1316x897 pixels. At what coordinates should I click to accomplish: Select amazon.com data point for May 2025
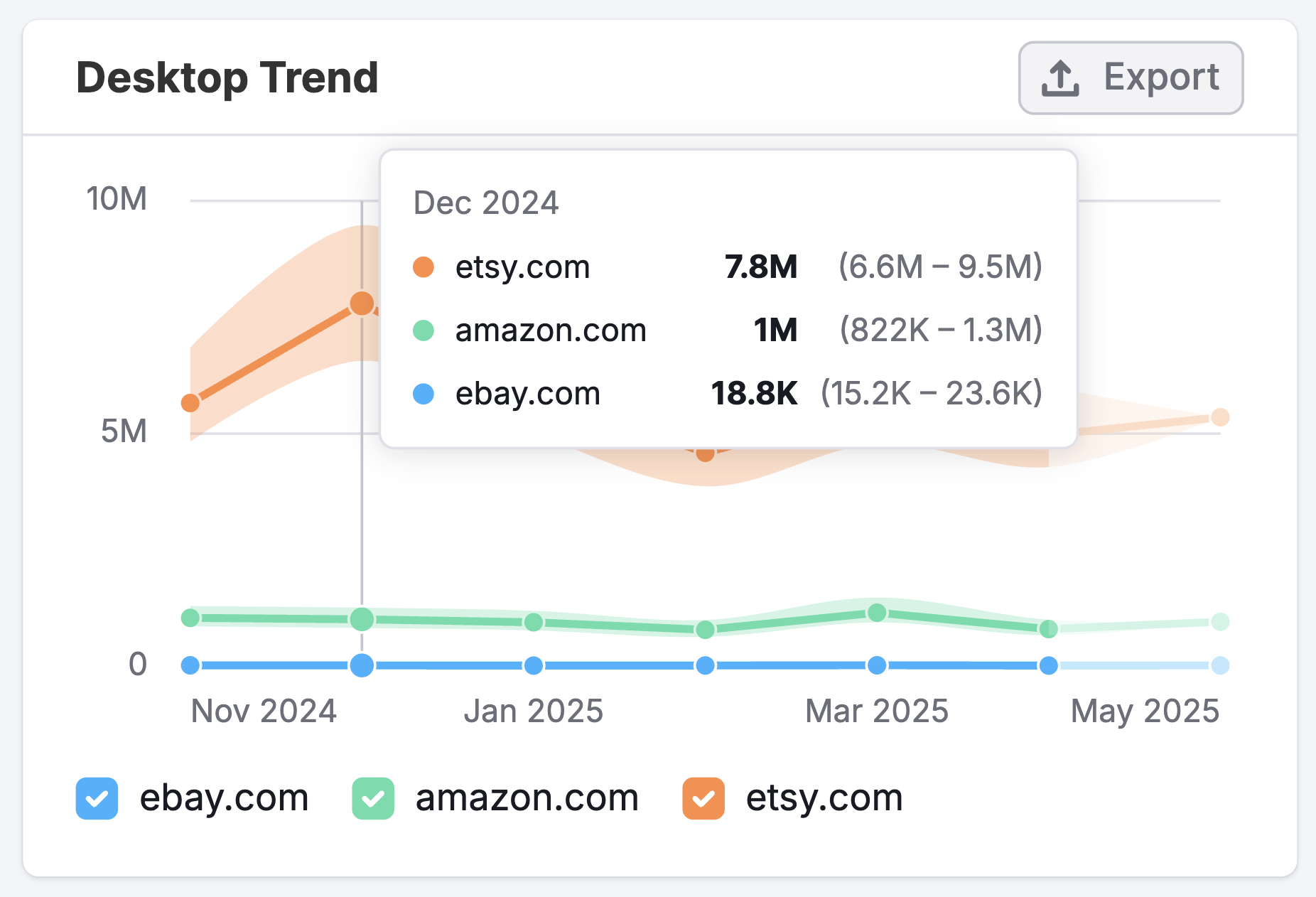click(1220, 622)
